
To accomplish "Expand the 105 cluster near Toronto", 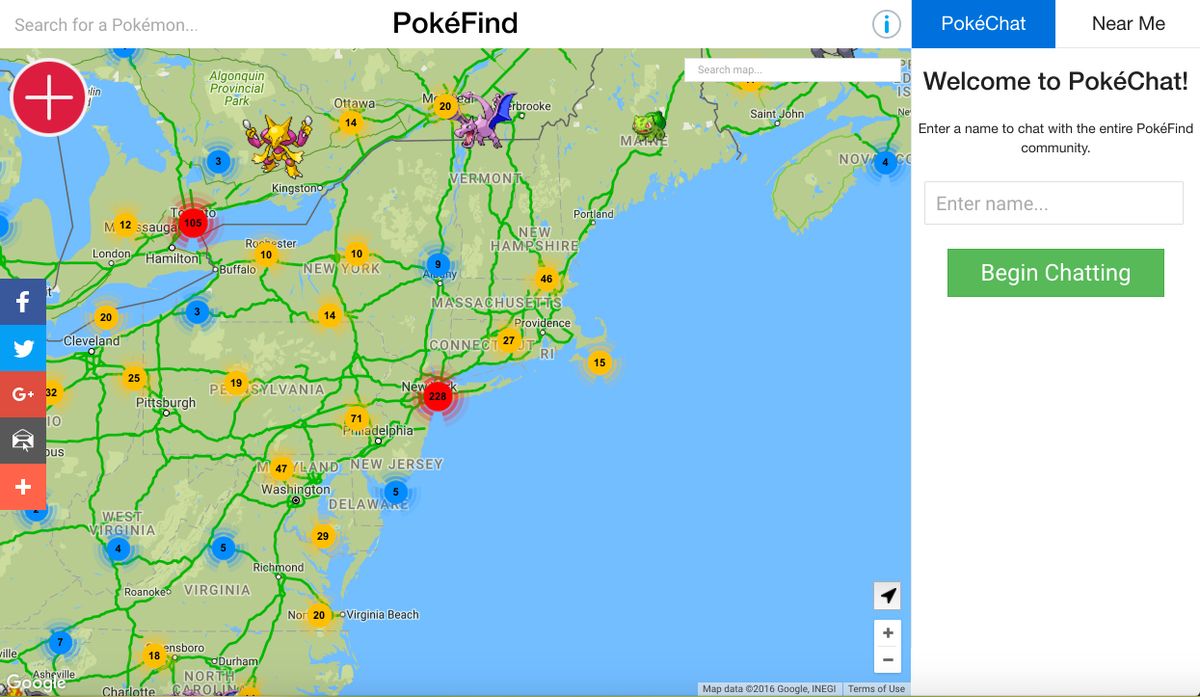I will pos(194,223).
